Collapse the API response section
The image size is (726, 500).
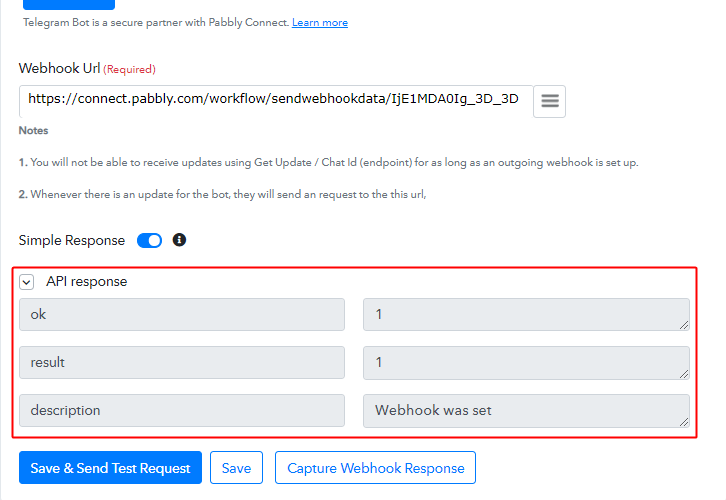coord(26,281)
